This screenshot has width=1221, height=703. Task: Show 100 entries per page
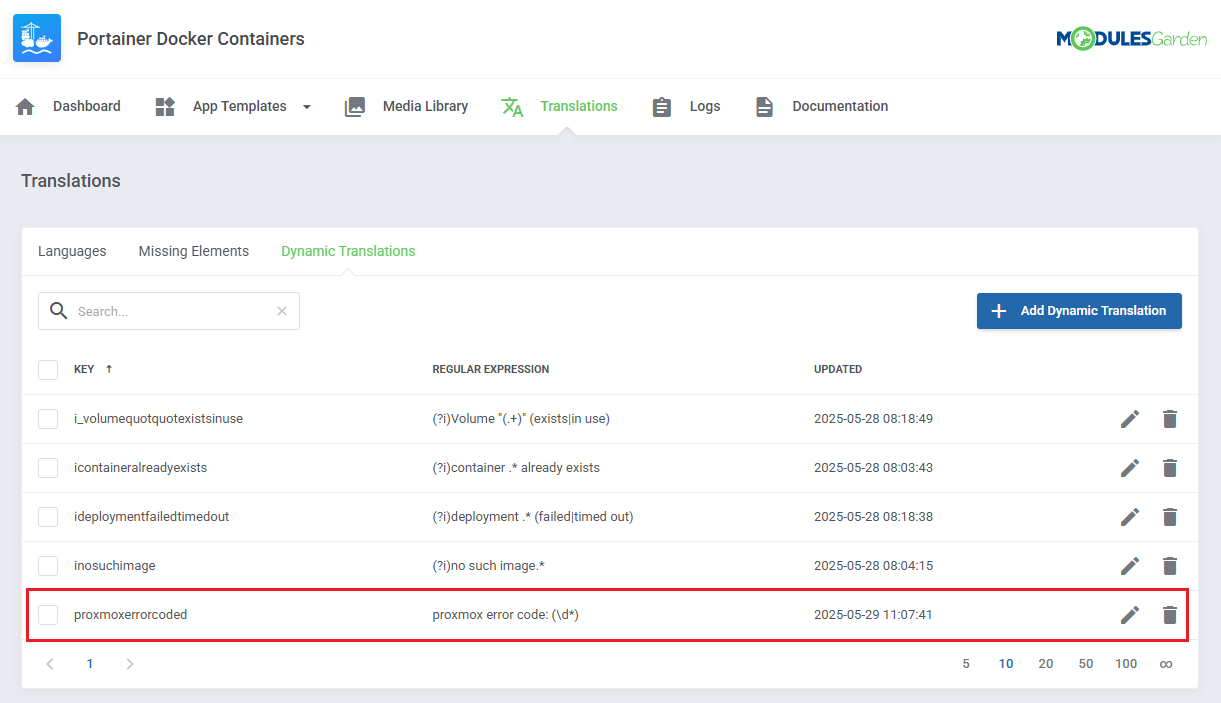coord(1126,664)
